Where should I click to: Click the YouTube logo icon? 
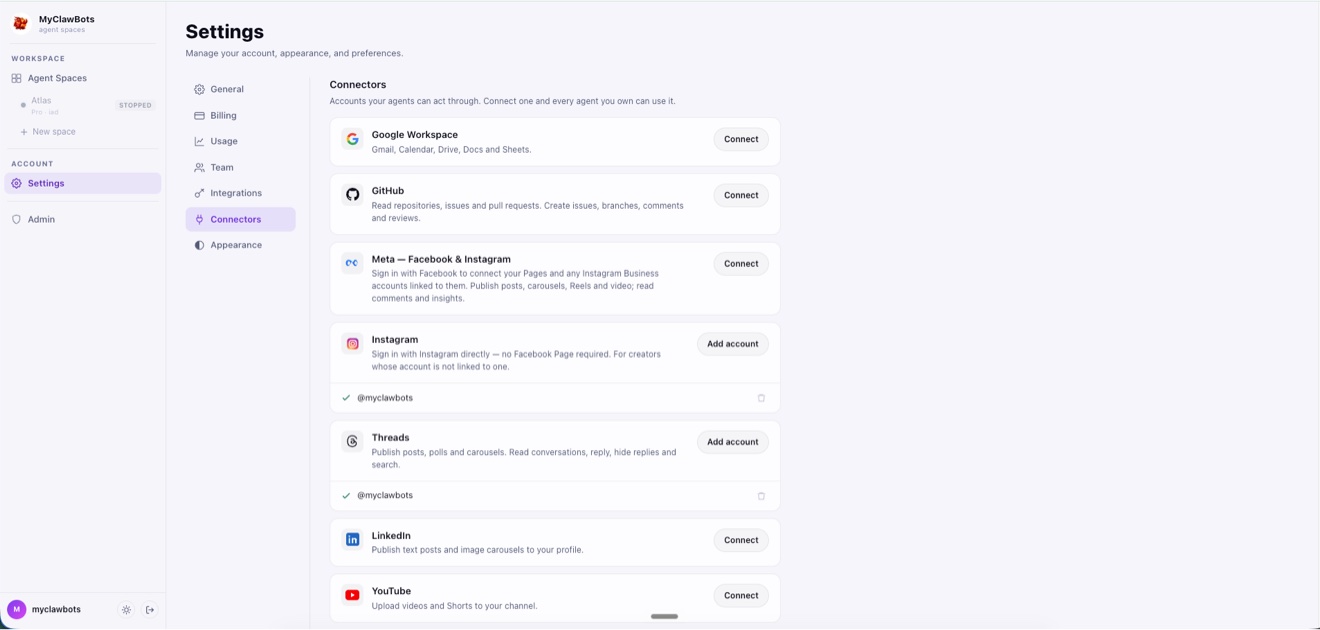pos(352,595)
